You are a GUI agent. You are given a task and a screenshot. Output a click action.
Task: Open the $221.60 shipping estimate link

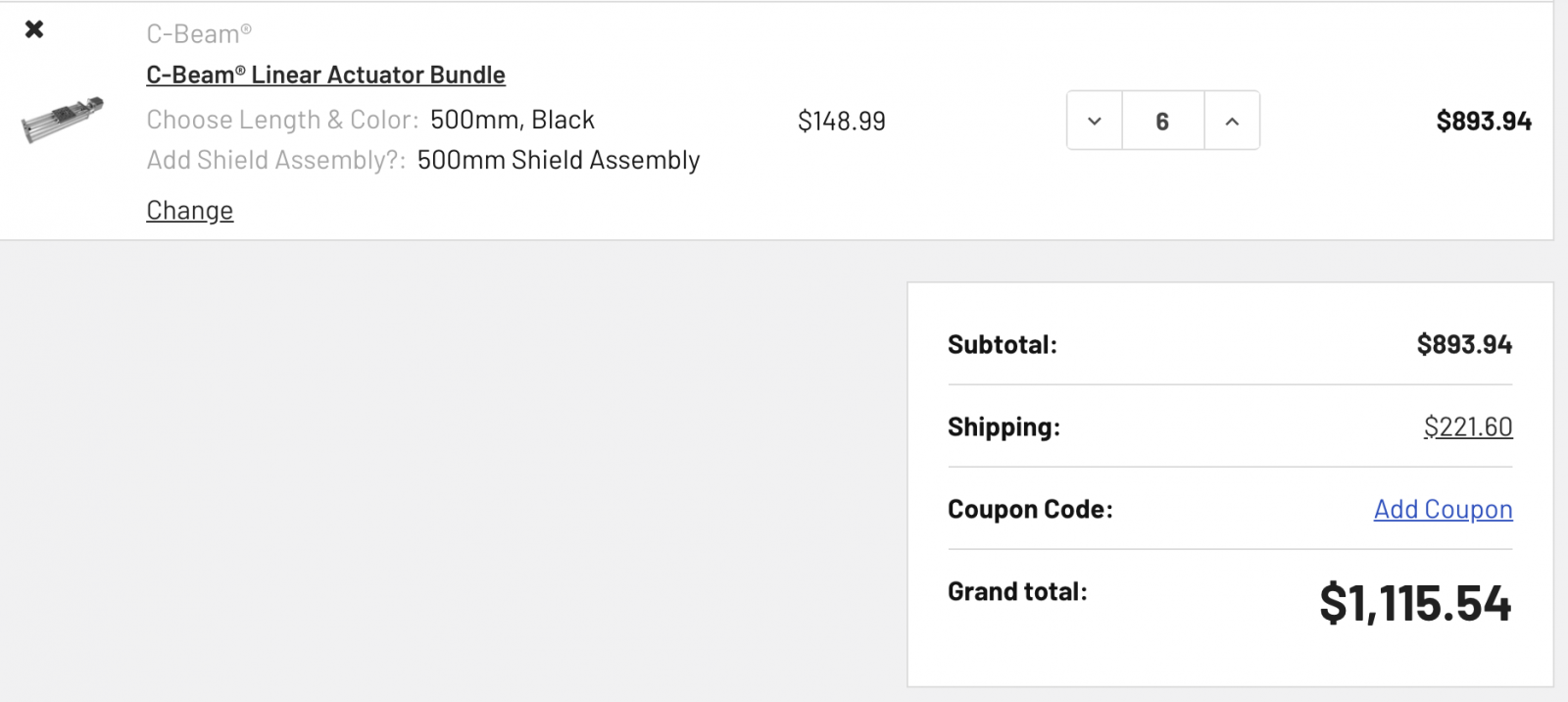point(1468,426)
